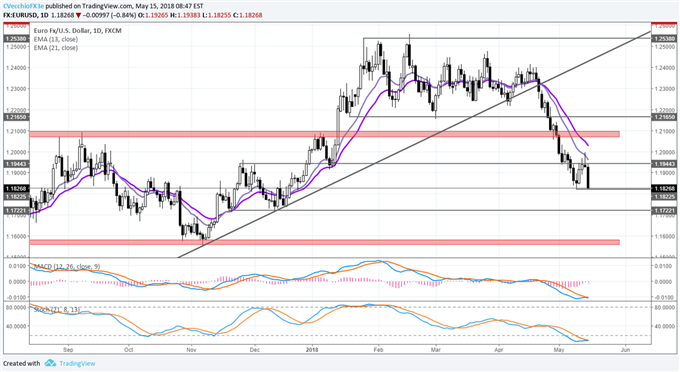Click the CVecchioFX3e publisher name
The height and width of the screenshot is (372, 680).
pyautogui.click(x=24, y=7)
